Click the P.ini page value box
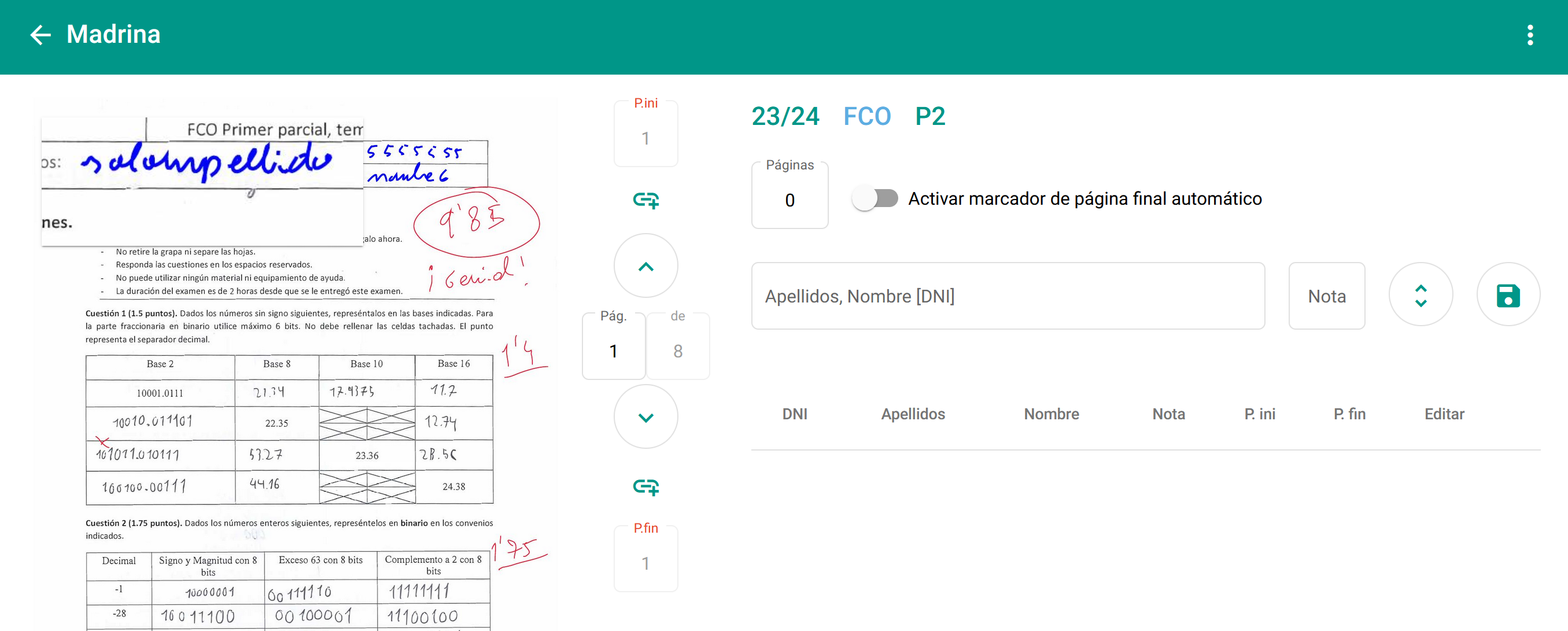 [645, 138]
